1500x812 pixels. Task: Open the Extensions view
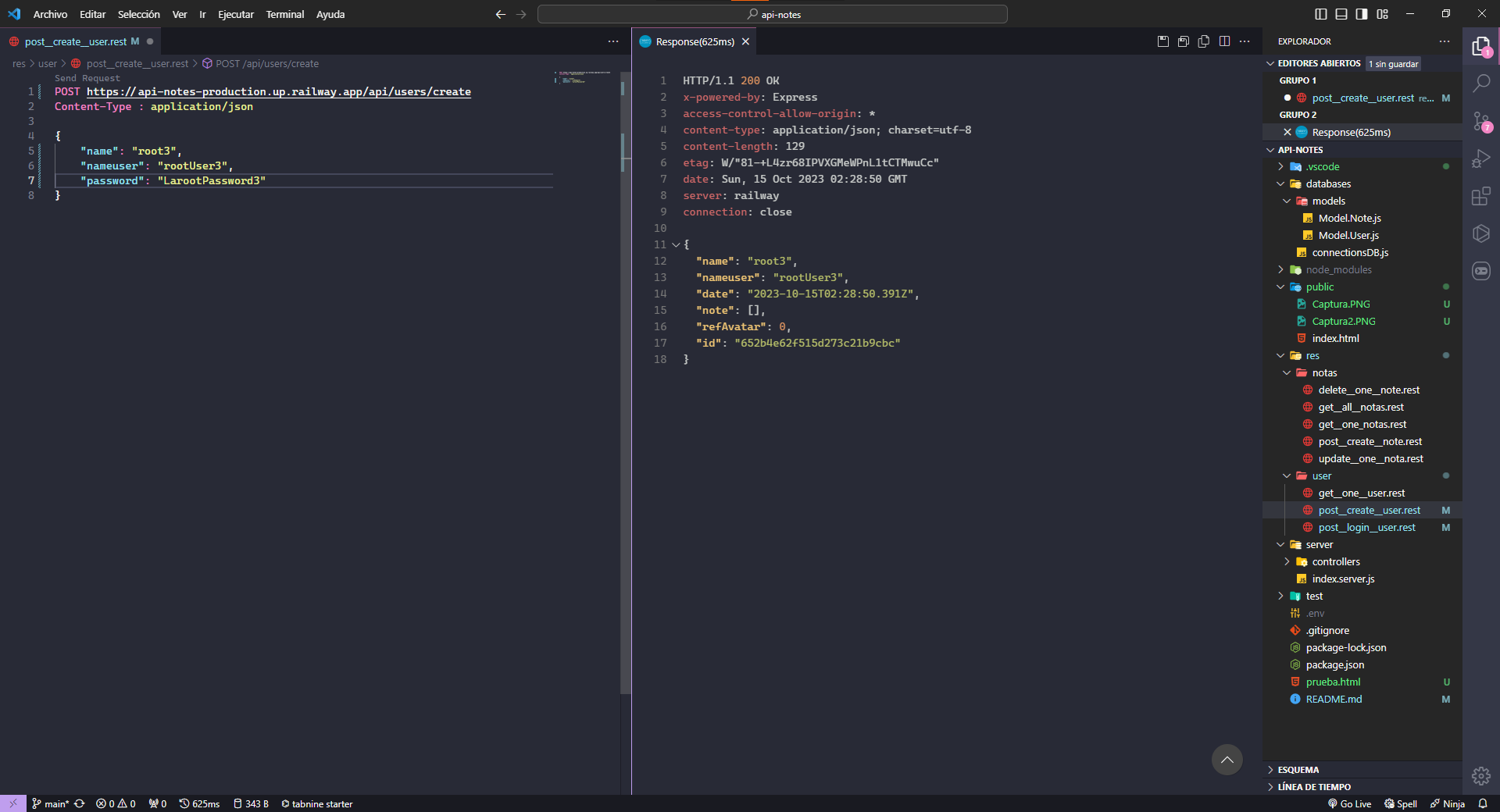(1480, 196)
